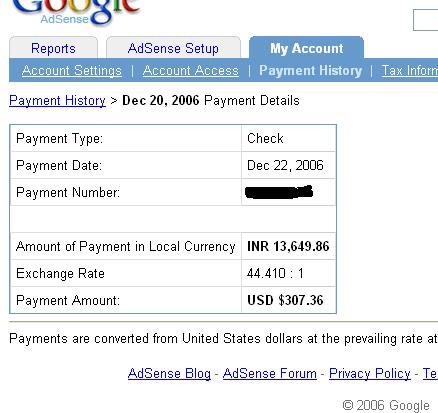The height and width of the screenshot is (413, 438).
Task: Click the Terms link in the footer
Action: (x=430, y=373)
